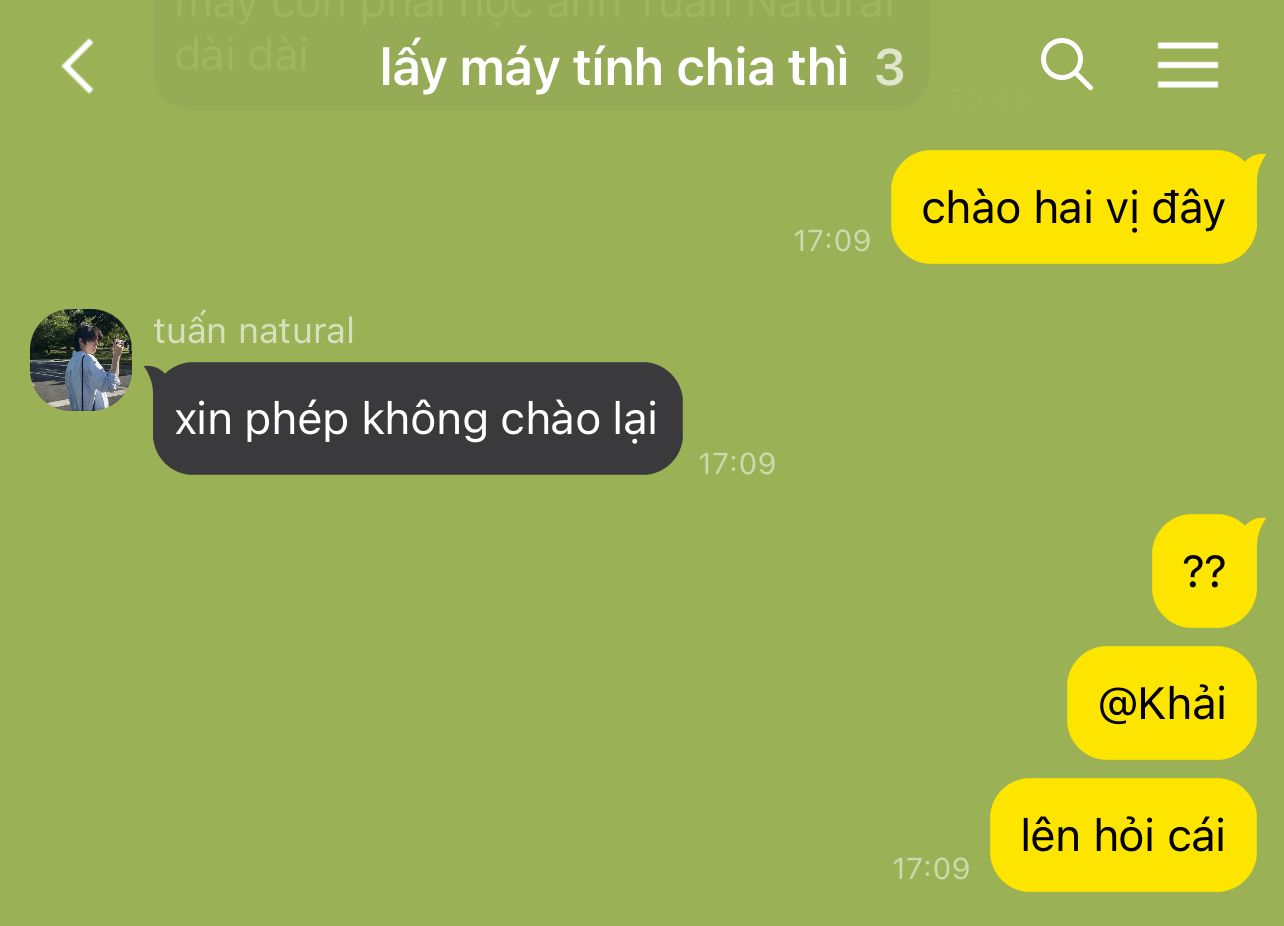1284x926 pixels.
Task: Tap the faded message mentioning 'Tuấn Natural dài dài'
Action: pos(541,40)
